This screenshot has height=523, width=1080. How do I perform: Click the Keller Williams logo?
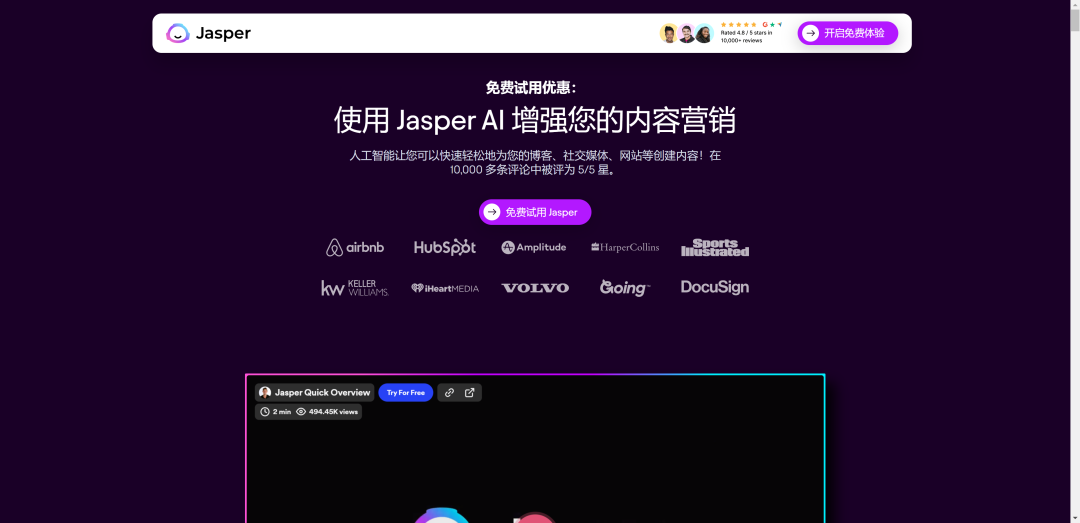[x=355, y=288]
